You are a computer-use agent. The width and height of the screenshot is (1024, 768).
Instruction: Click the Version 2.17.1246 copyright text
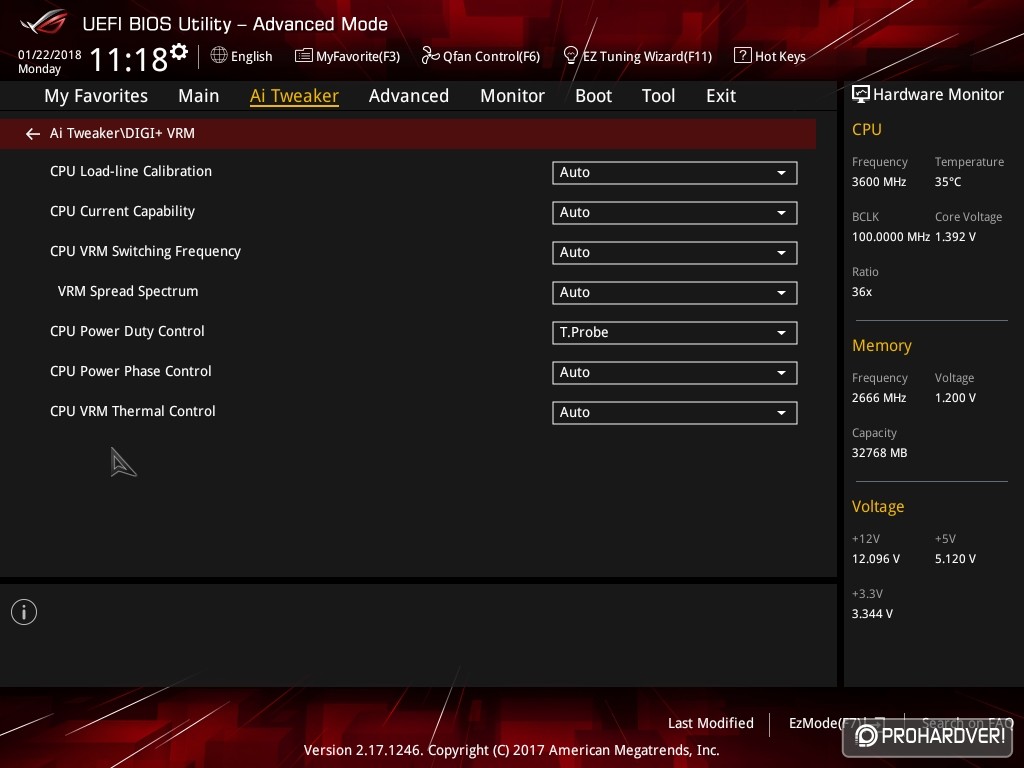pyautogui.click(x=511, y=750)
